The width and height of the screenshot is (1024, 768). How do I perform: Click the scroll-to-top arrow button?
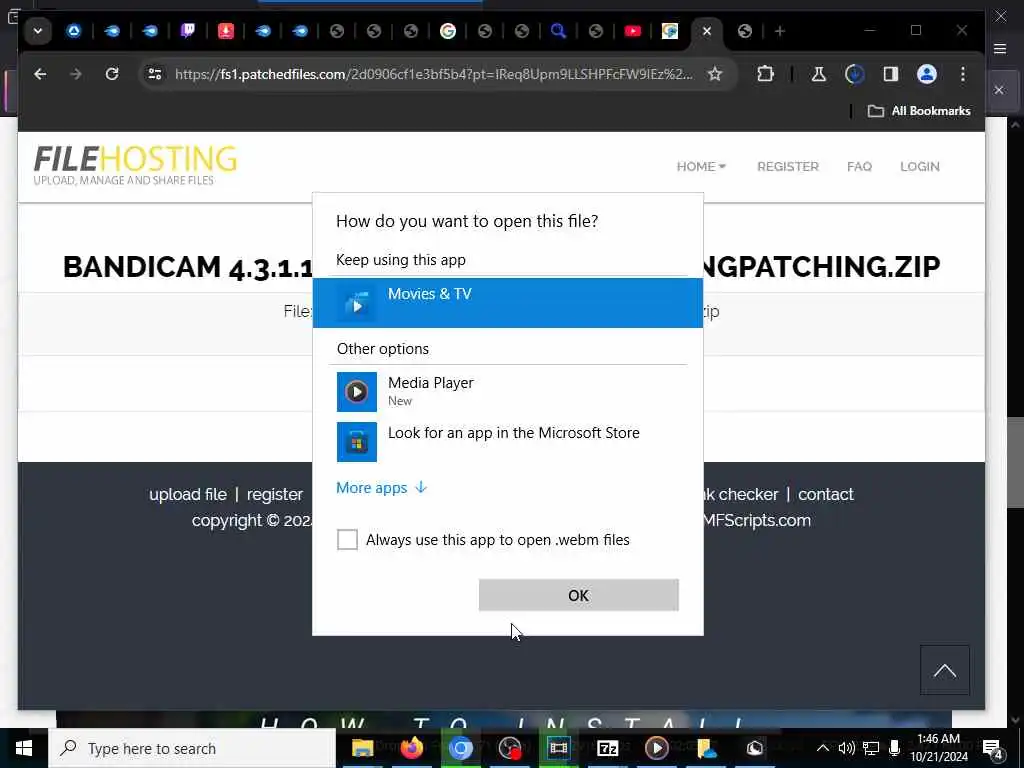click(x=945, y=671)
